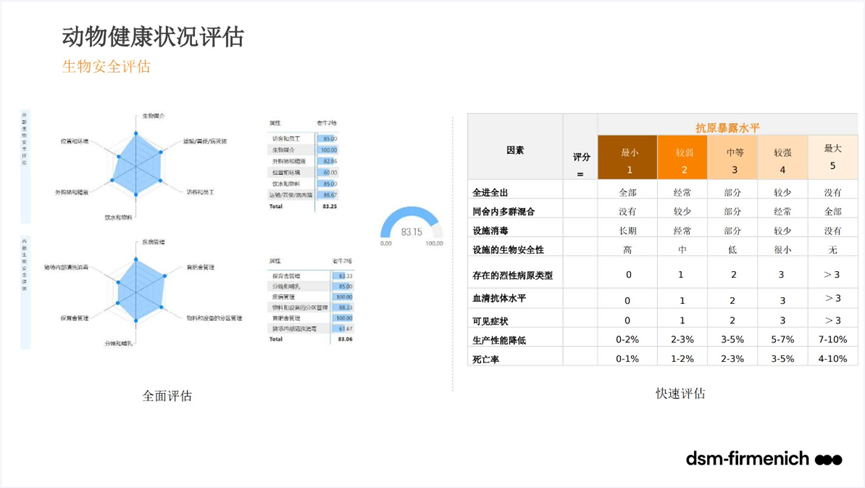This screenshot has width=865, height=488.
Task: Select the 设施消毒 row label
Action: (x=490, y=230)
